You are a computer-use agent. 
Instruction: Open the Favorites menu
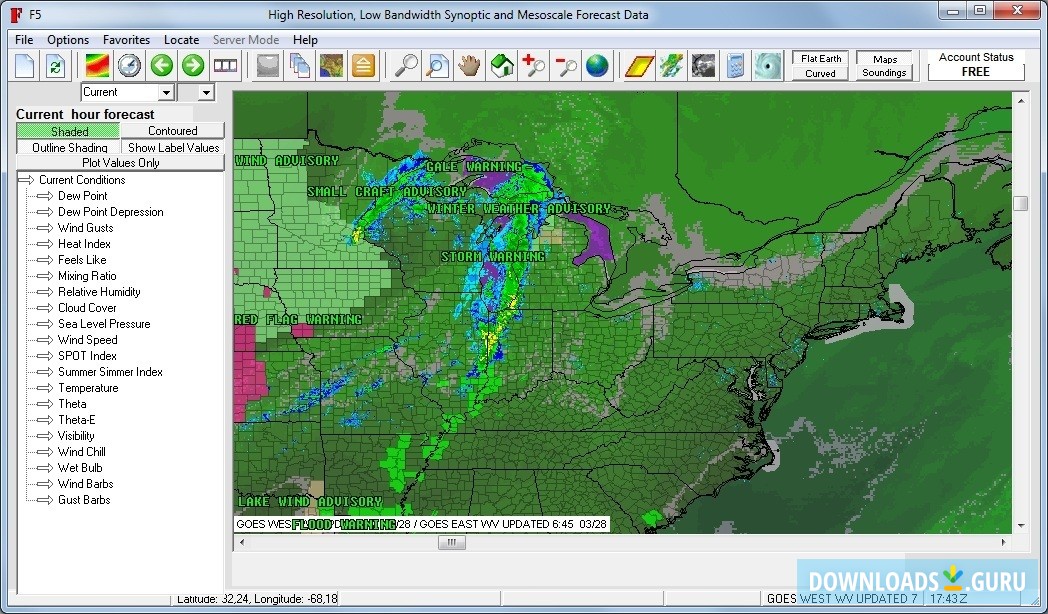point(126,40)
